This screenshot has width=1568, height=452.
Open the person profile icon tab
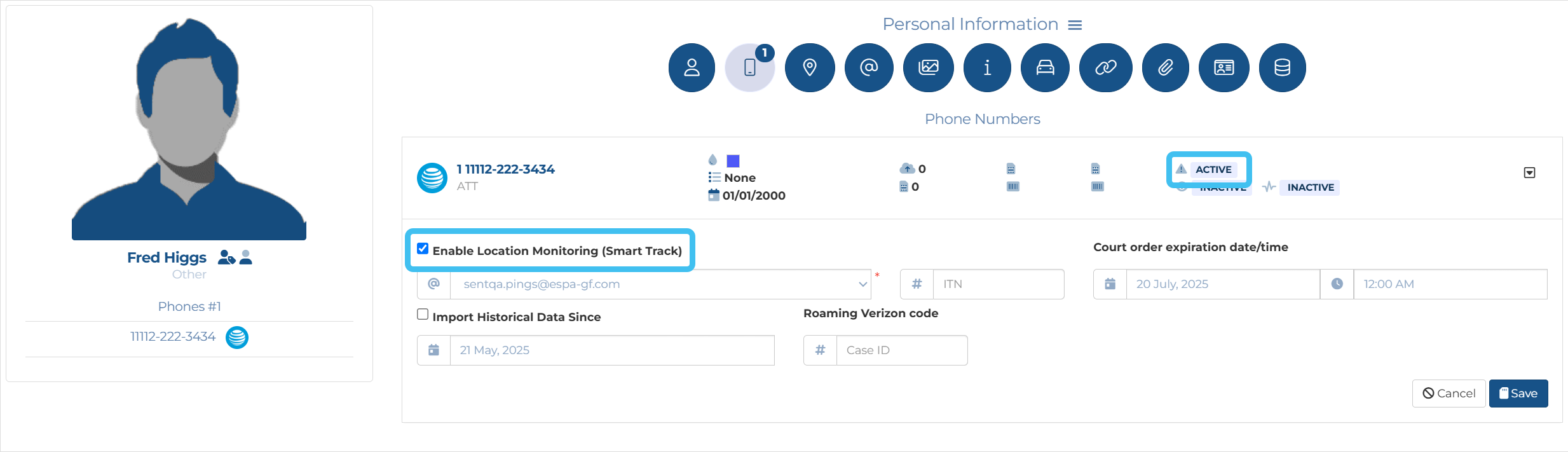tap(692, 67)
